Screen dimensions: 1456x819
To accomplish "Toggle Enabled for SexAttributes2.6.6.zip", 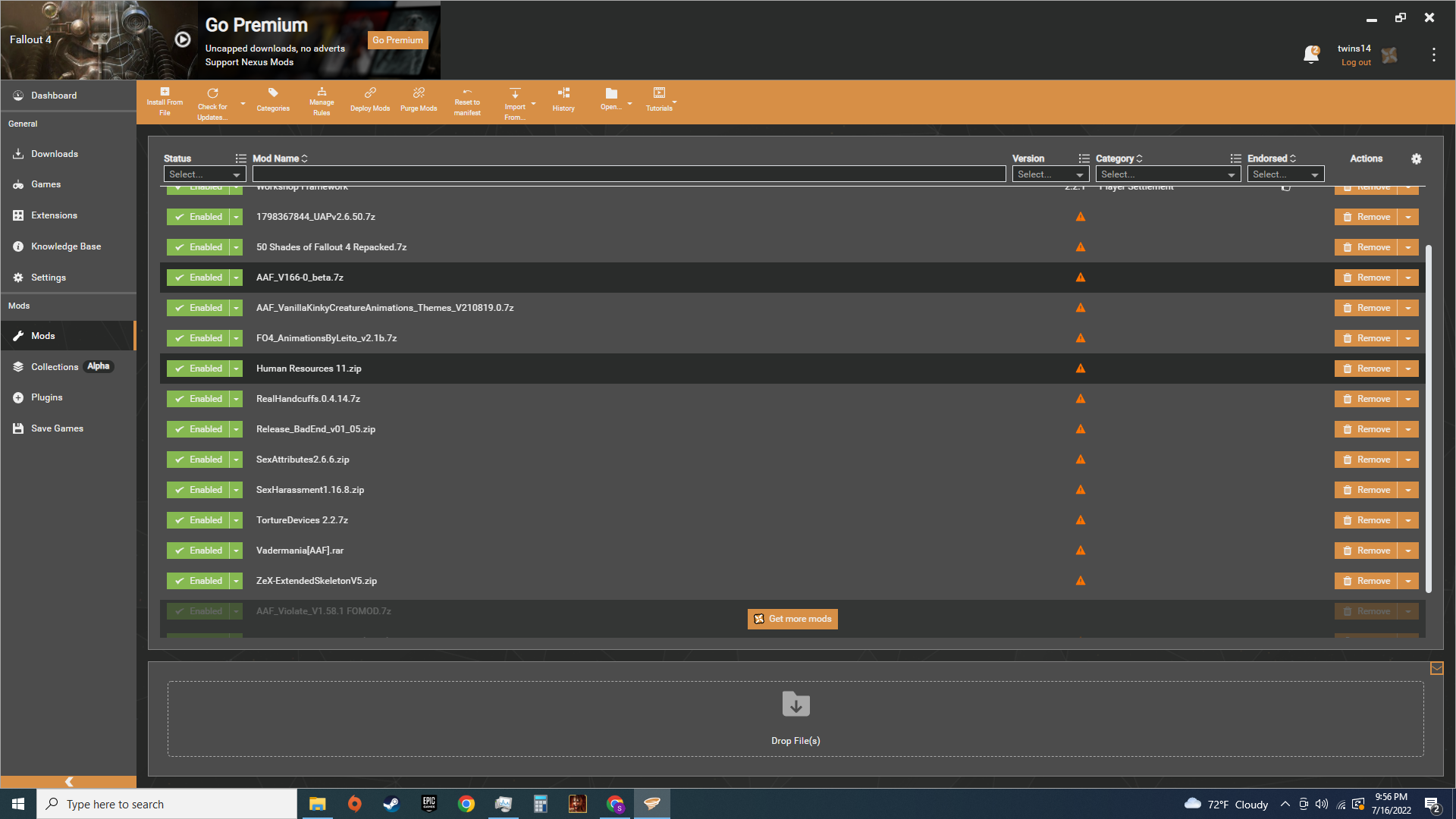I will point(198,460).
